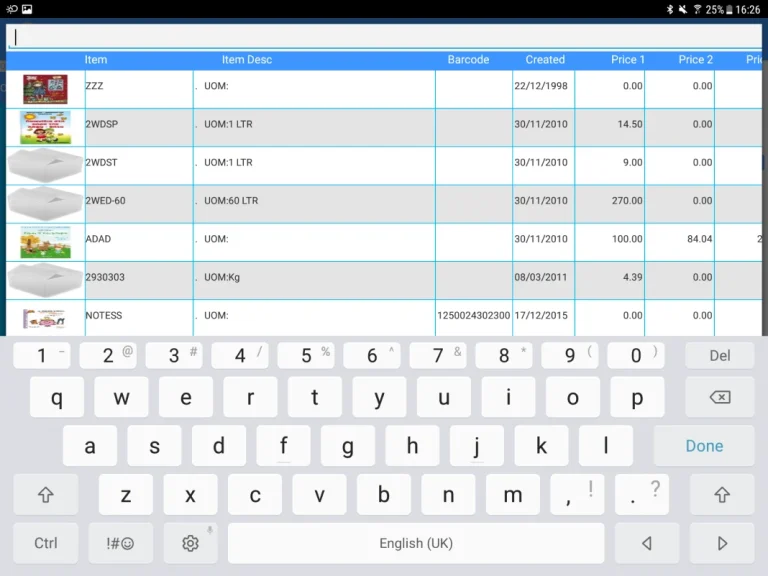The width and height of the screenshot is (768, 576).
Task: Tap the Wi-Fi status icon
Action: (697, 9)
